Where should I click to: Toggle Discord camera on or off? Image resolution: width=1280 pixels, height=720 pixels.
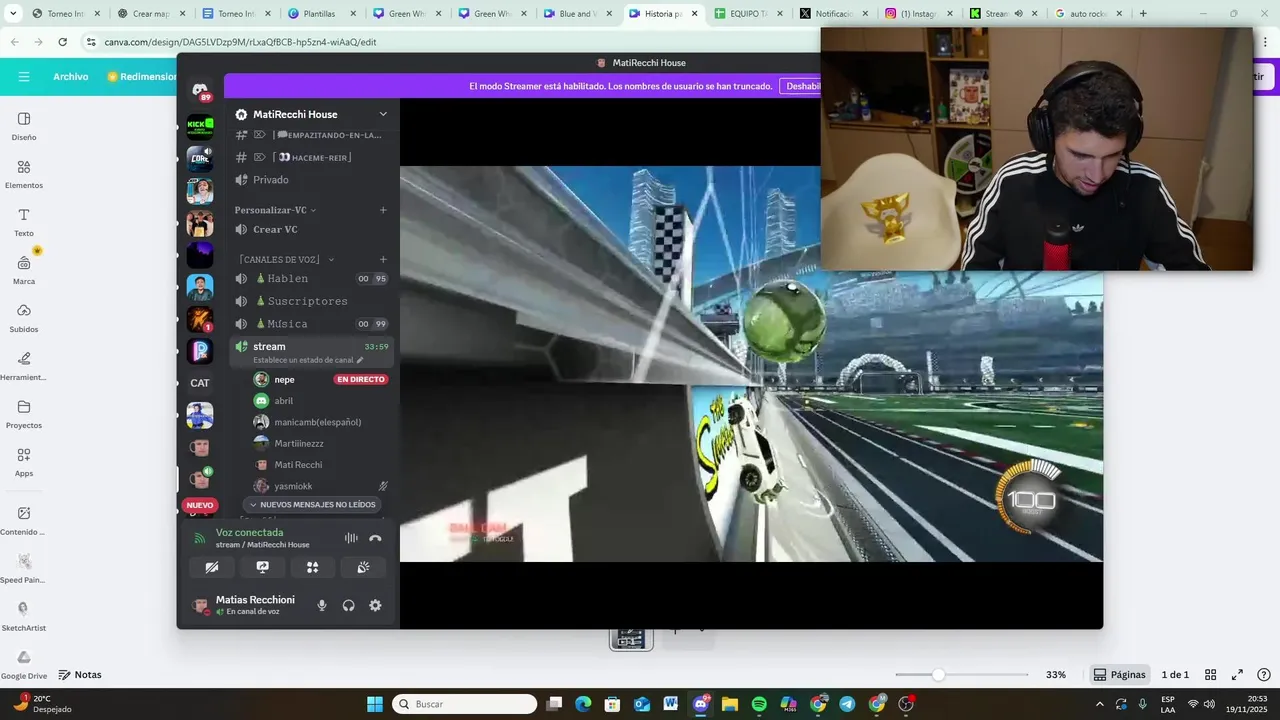click(212, 567)
